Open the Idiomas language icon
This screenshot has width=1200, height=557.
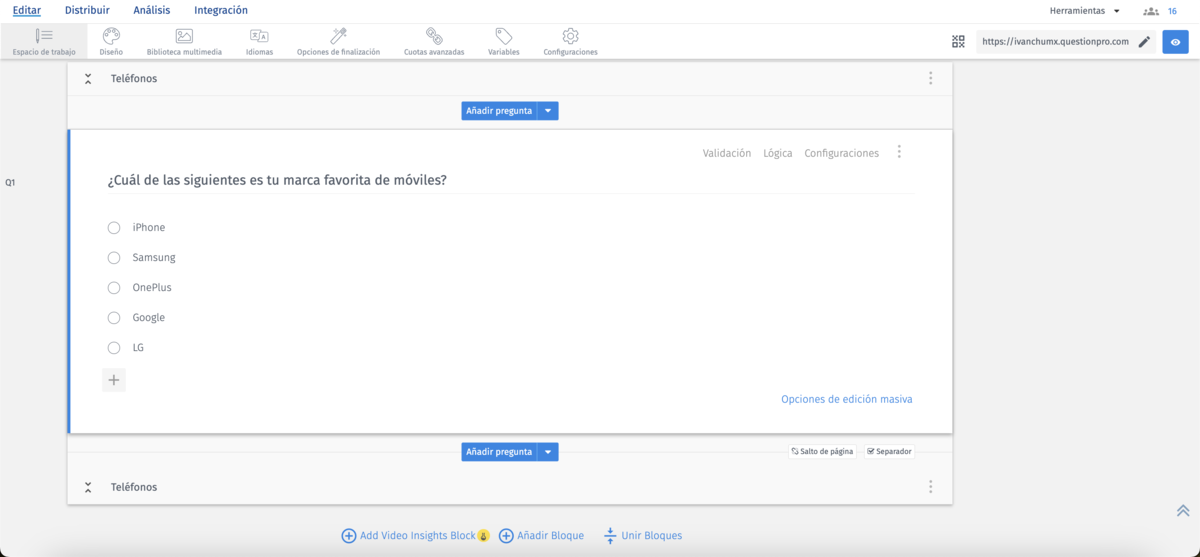(x=259, y=36)
